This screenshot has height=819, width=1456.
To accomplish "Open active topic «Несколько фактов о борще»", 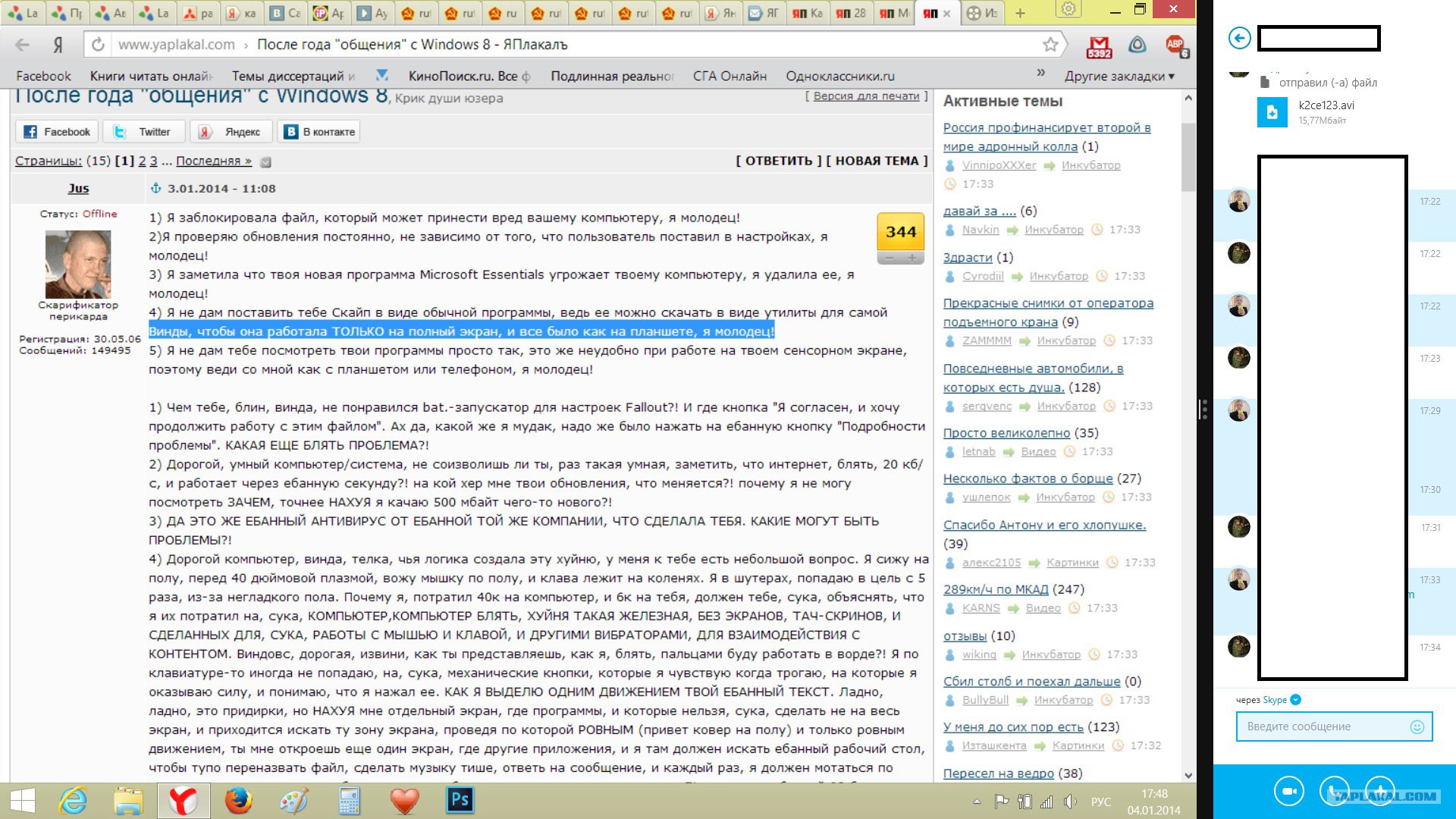I will (1028, 479).
